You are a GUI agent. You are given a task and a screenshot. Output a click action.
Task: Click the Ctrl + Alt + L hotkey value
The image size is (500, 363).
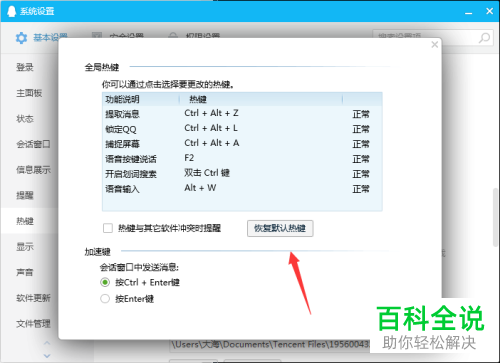tap(211, 128)
